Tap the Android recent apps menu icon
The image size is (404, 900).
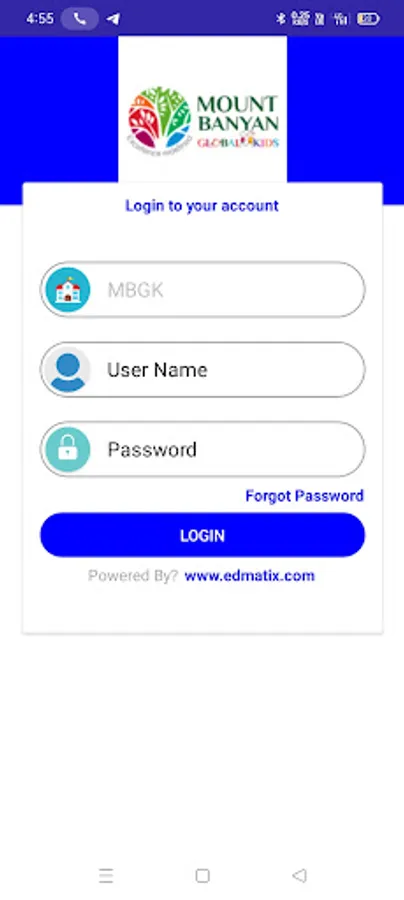(106, 875)
